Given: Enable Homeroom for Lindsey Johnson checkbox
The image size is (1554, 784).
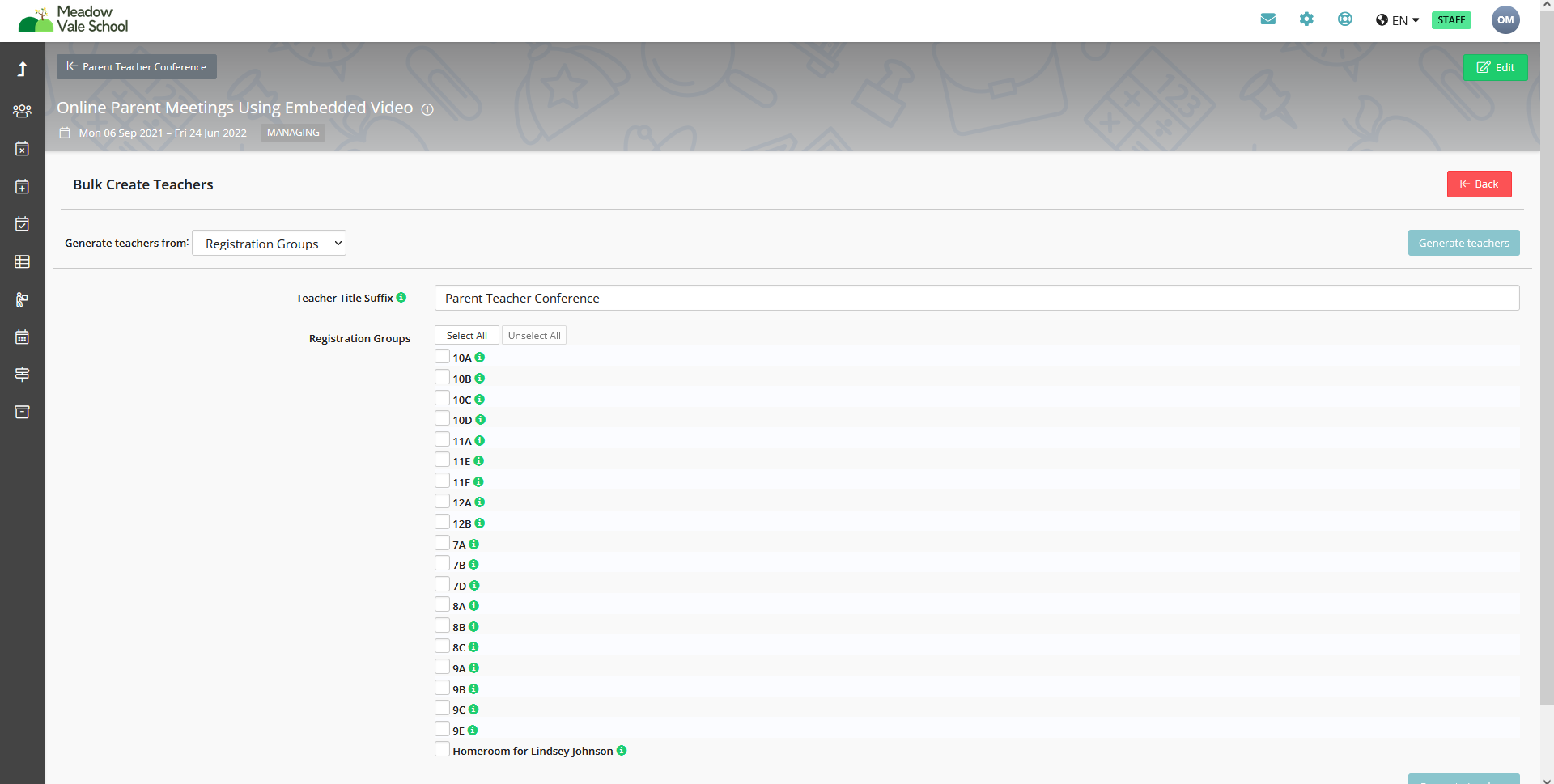Looking at the screenshot, I should (442, 749).
